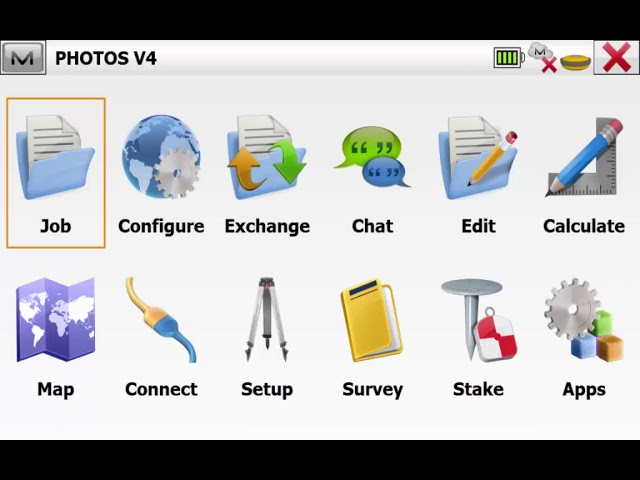Screen dimensions: 640x480
Task: Check the green battery status indicator
Action: click(508, 58)
